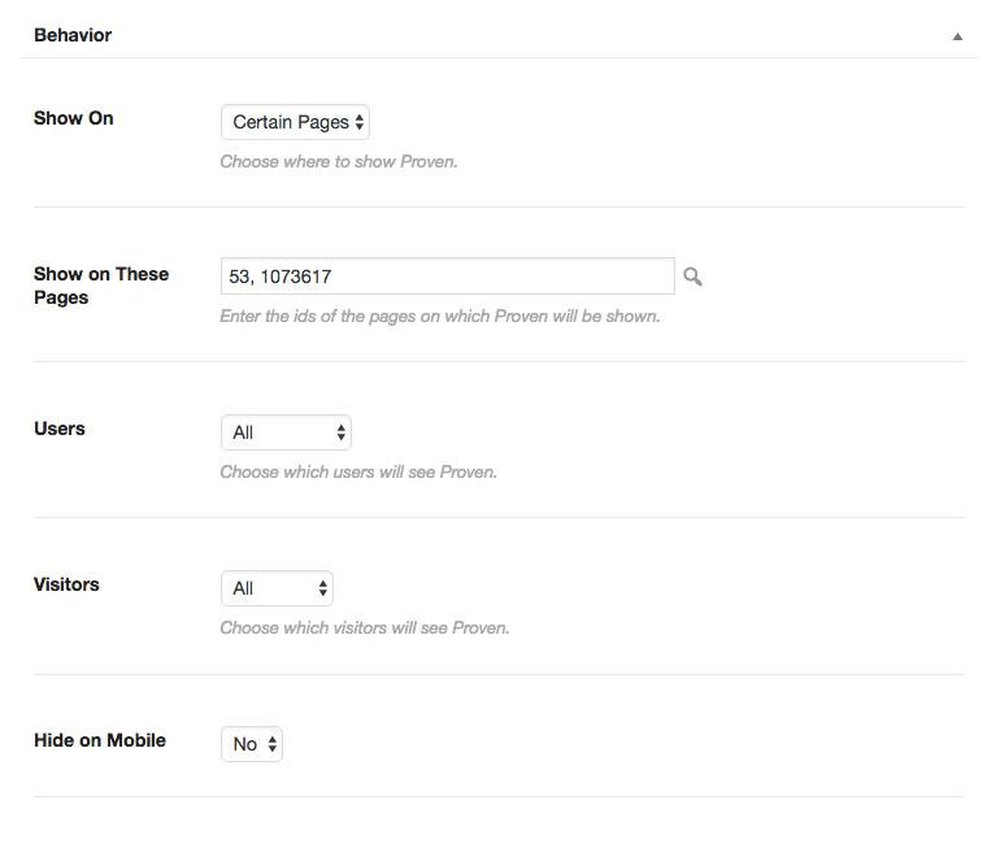The height and width of the screenshot is (857, 1000).
Task: Click the up-down arrows on Visitors select
Action: pyautogui.click(x=323, y=588)
